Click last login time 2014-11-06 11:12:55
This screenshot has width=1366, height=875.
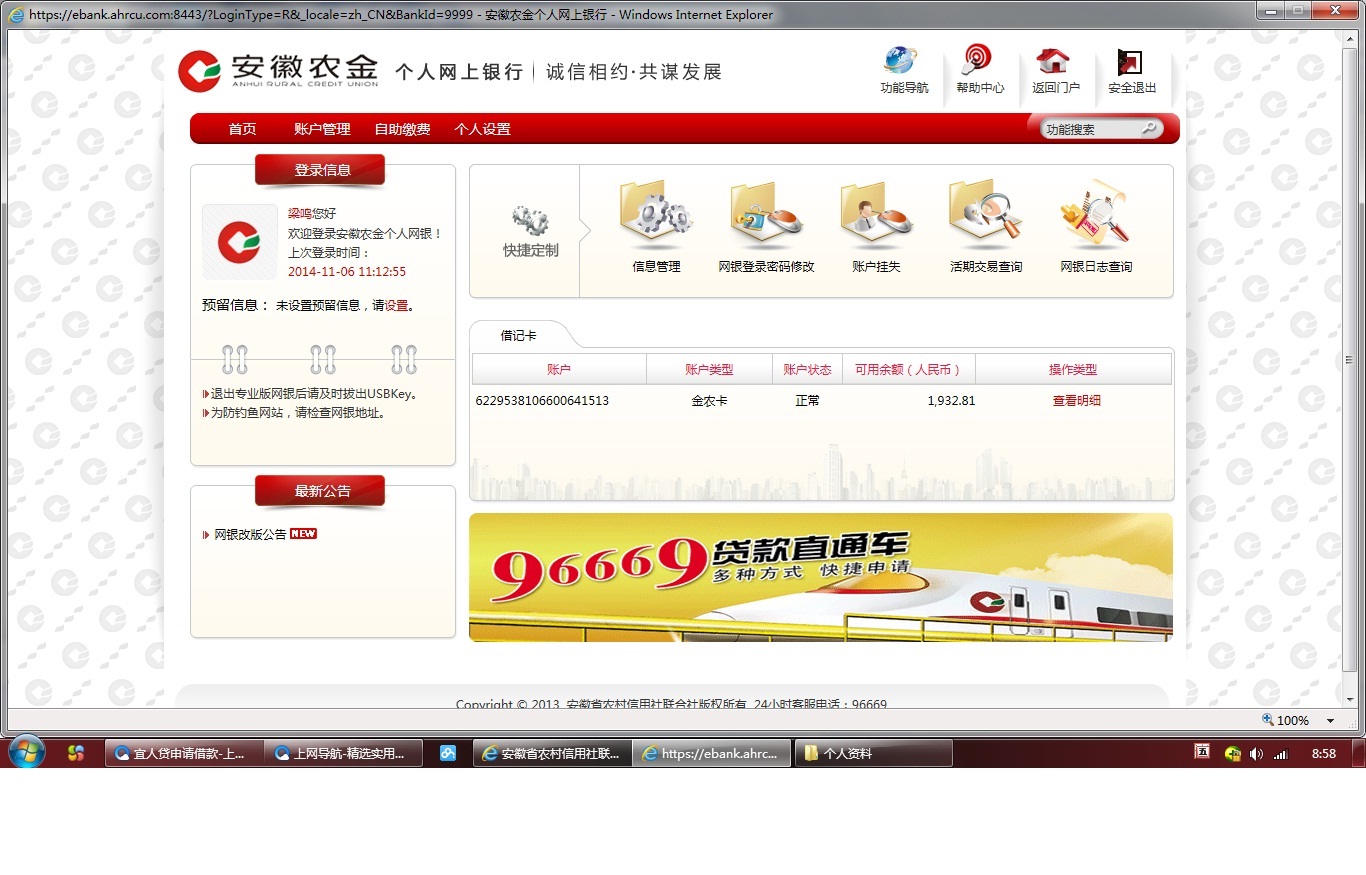[347, 272]
